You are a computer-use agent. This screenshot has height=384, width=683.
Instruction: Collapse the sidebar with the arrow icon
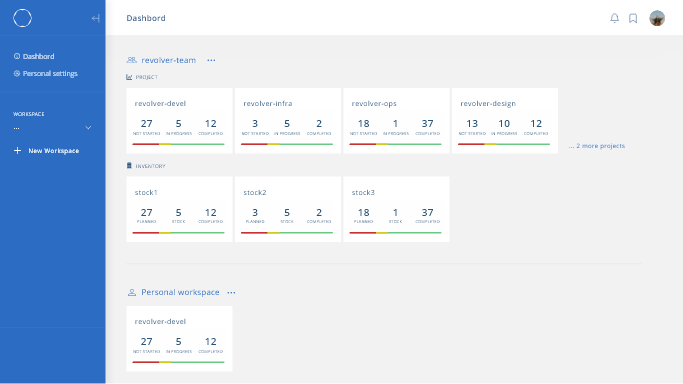[x=95, y=18]
